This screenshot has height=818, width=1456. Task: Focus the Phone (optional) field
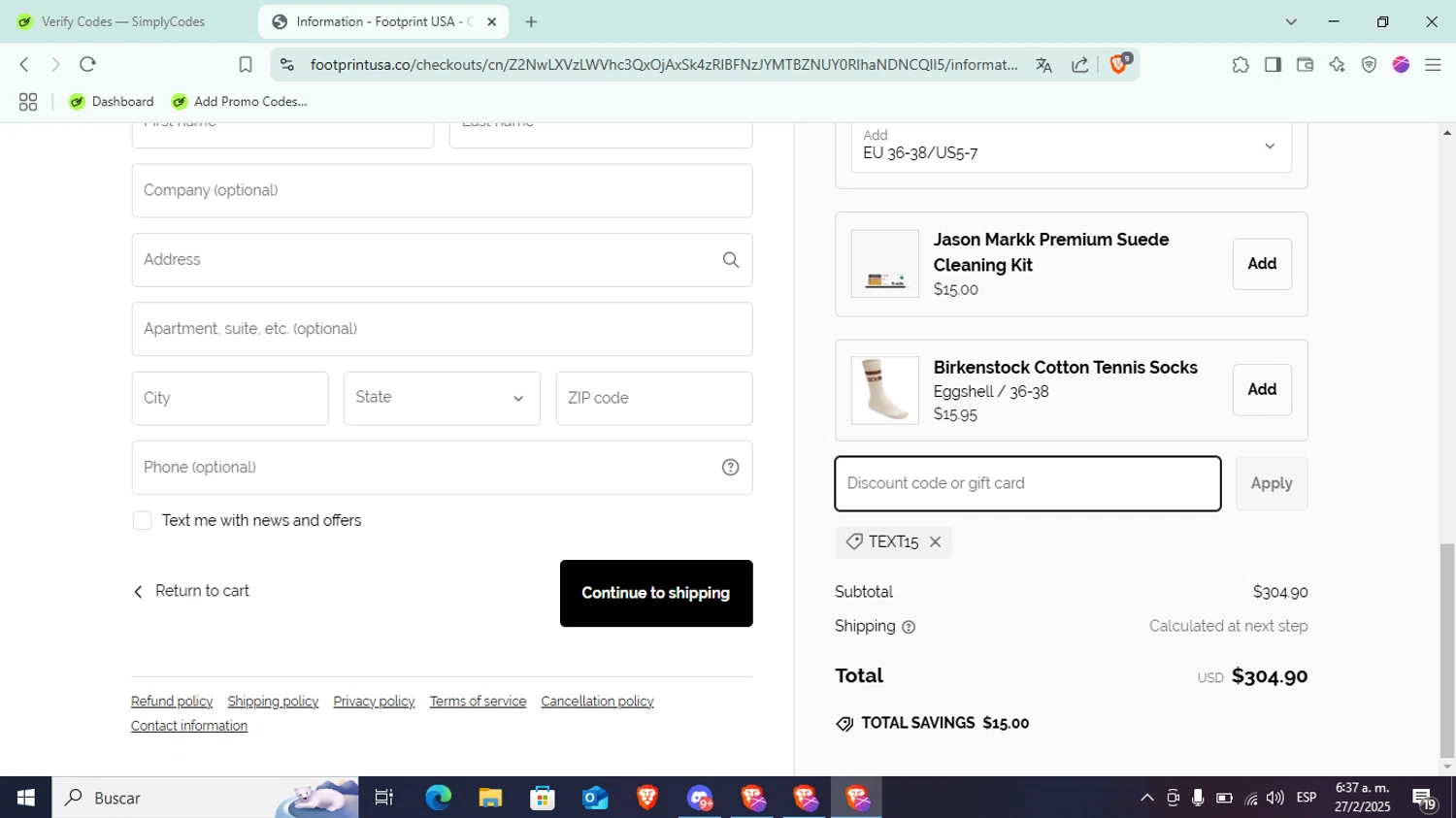442,468
